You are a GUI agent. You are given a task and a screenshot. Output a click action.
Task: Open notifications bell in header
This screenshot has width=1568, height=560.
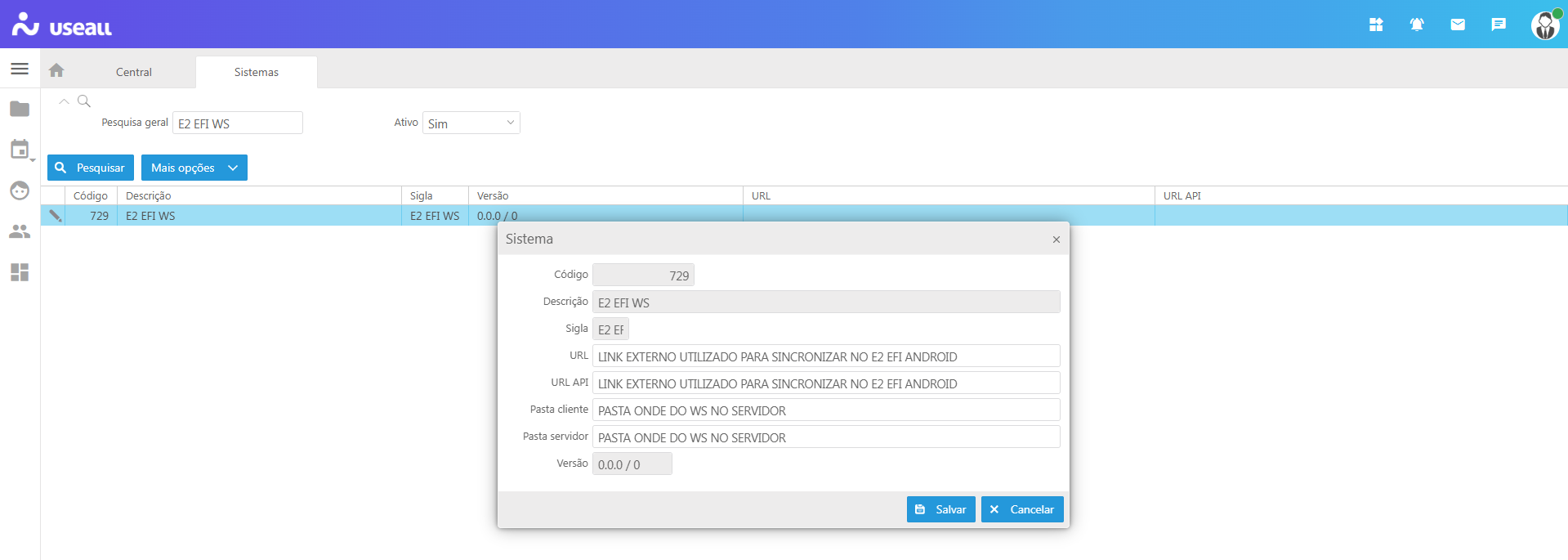[x=1417, y=25]
